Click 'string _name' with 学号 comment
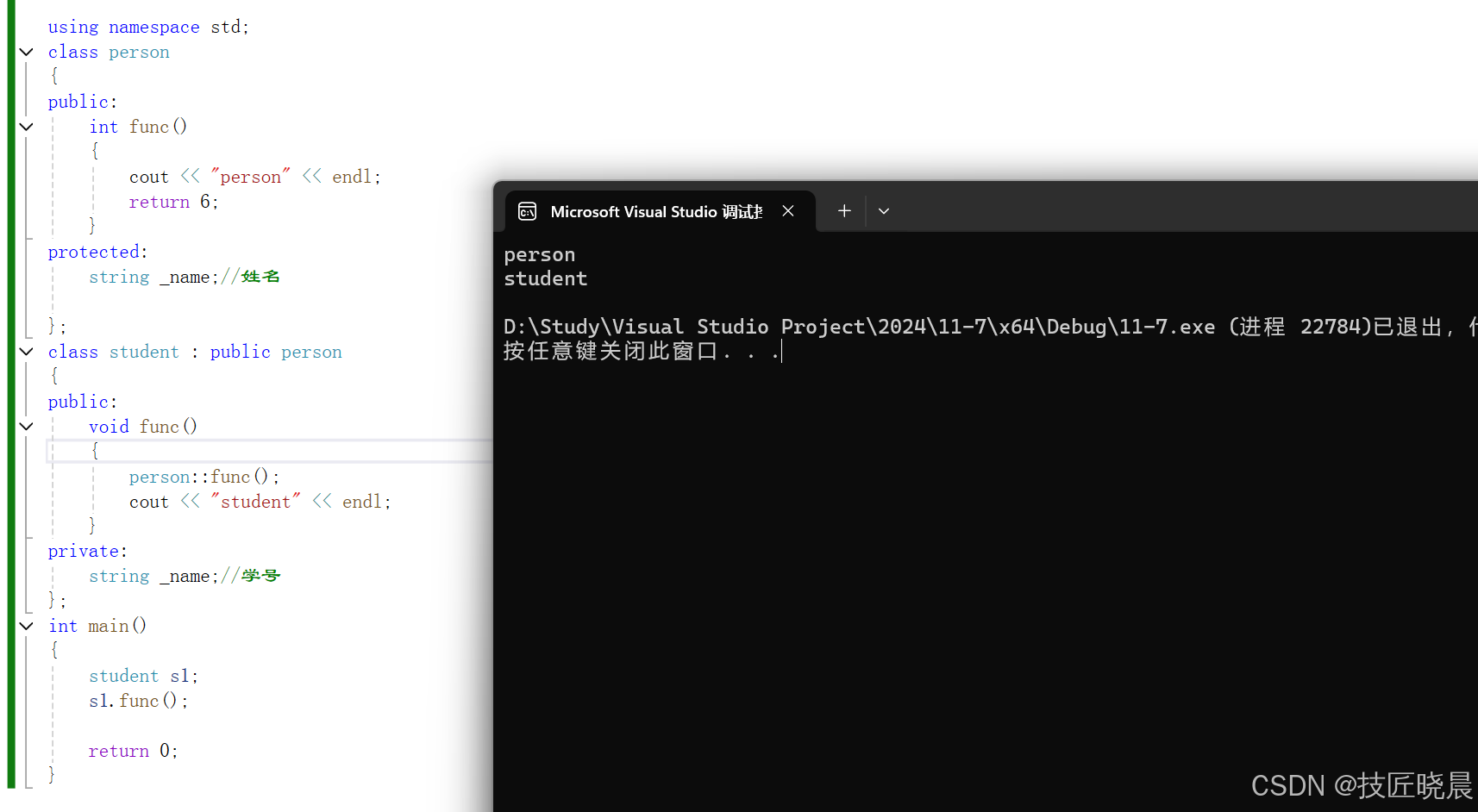Image resolution: width=1478 pixels, height=812 pixels. tap(184, 576)
